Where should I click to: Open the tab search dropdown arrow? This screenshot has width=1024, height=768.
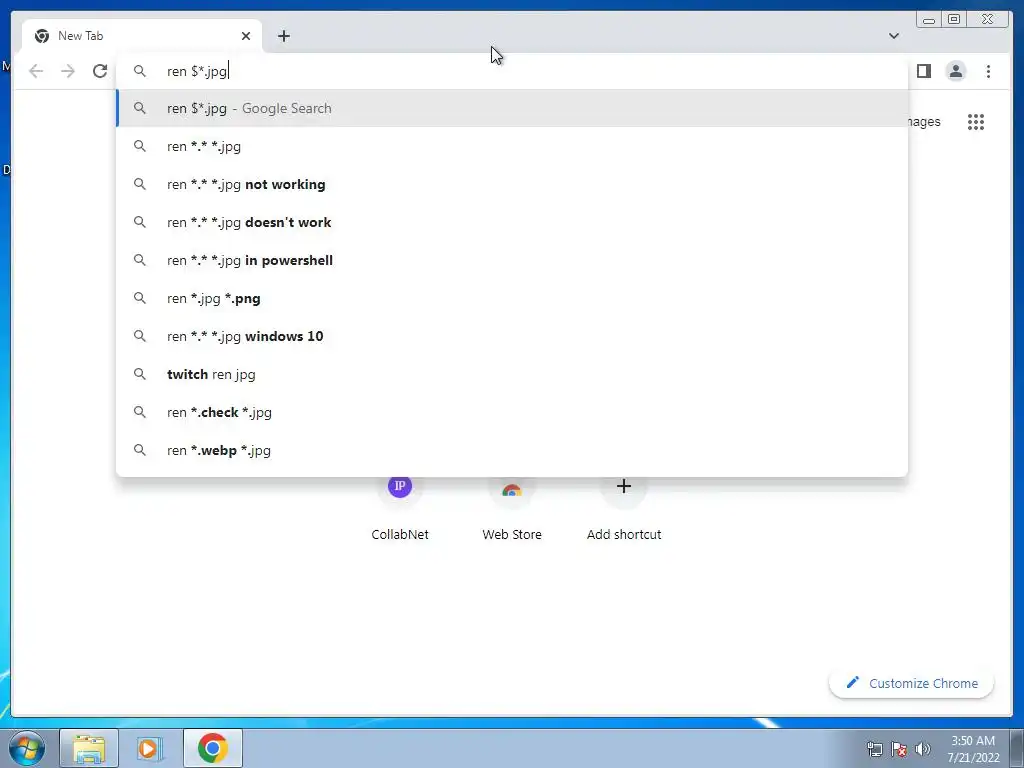(893, 36)
